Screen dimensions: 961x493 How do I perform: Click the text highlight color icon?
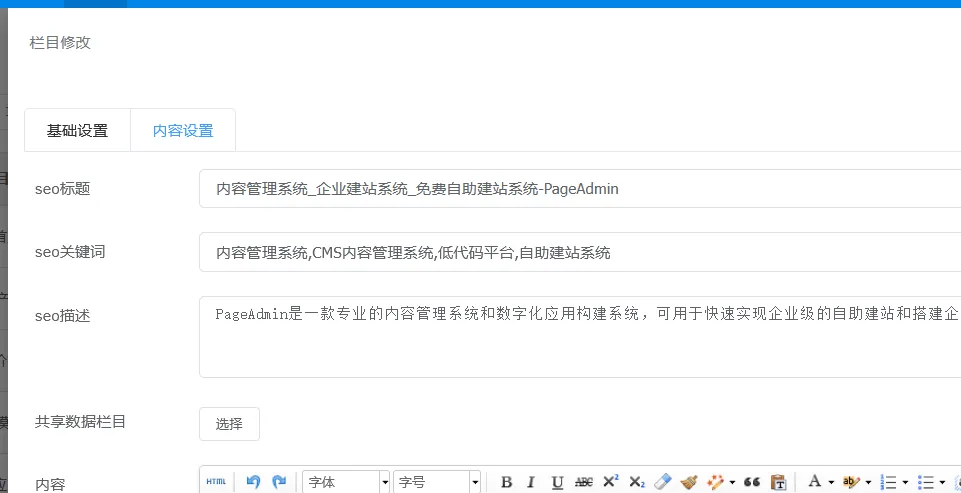pyautogui.click(x=851, y=482)
